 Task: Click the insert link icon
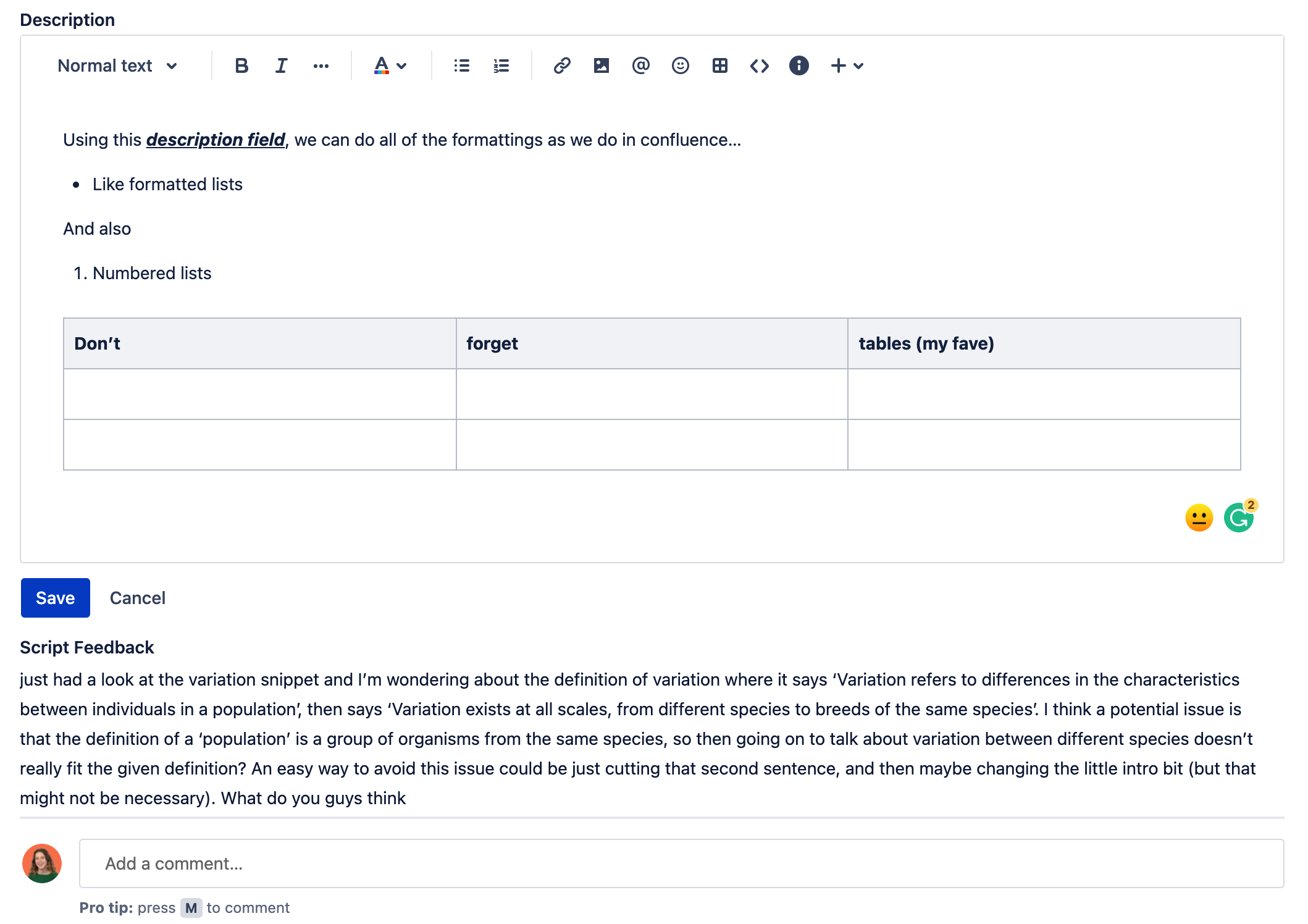[x=561, y=65]
